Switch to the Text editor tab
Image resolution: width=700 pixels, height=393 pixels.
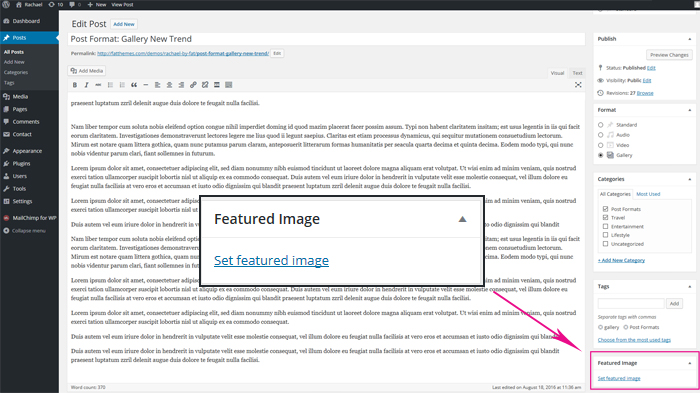coord(577,73)
